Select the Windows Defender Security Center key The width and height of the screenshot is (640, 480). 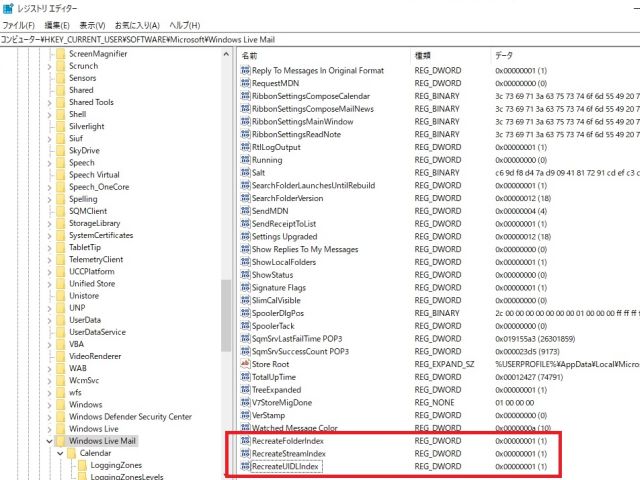coord(130,417)
